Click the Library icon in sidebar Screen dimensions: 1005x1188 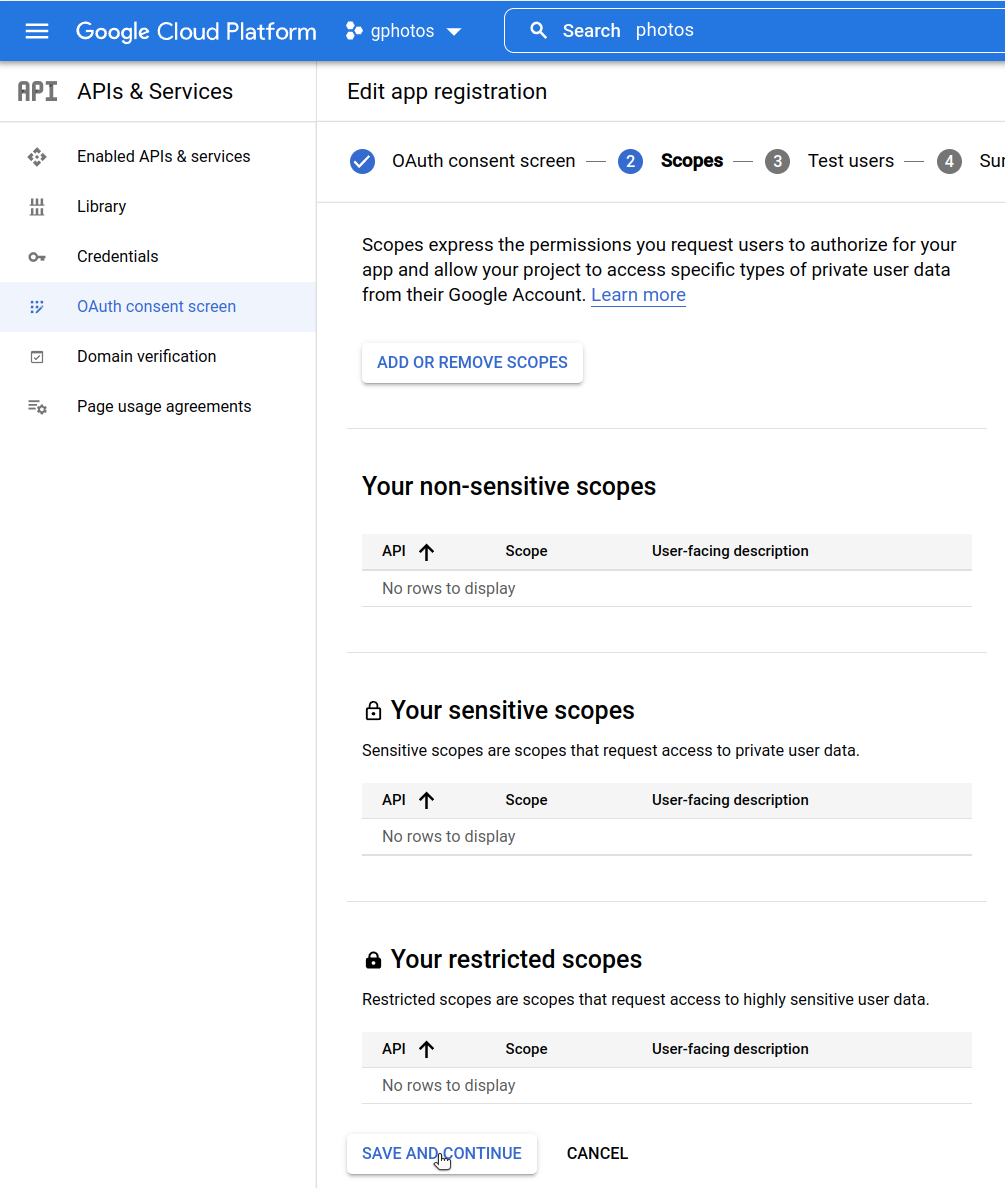(37, 207)
